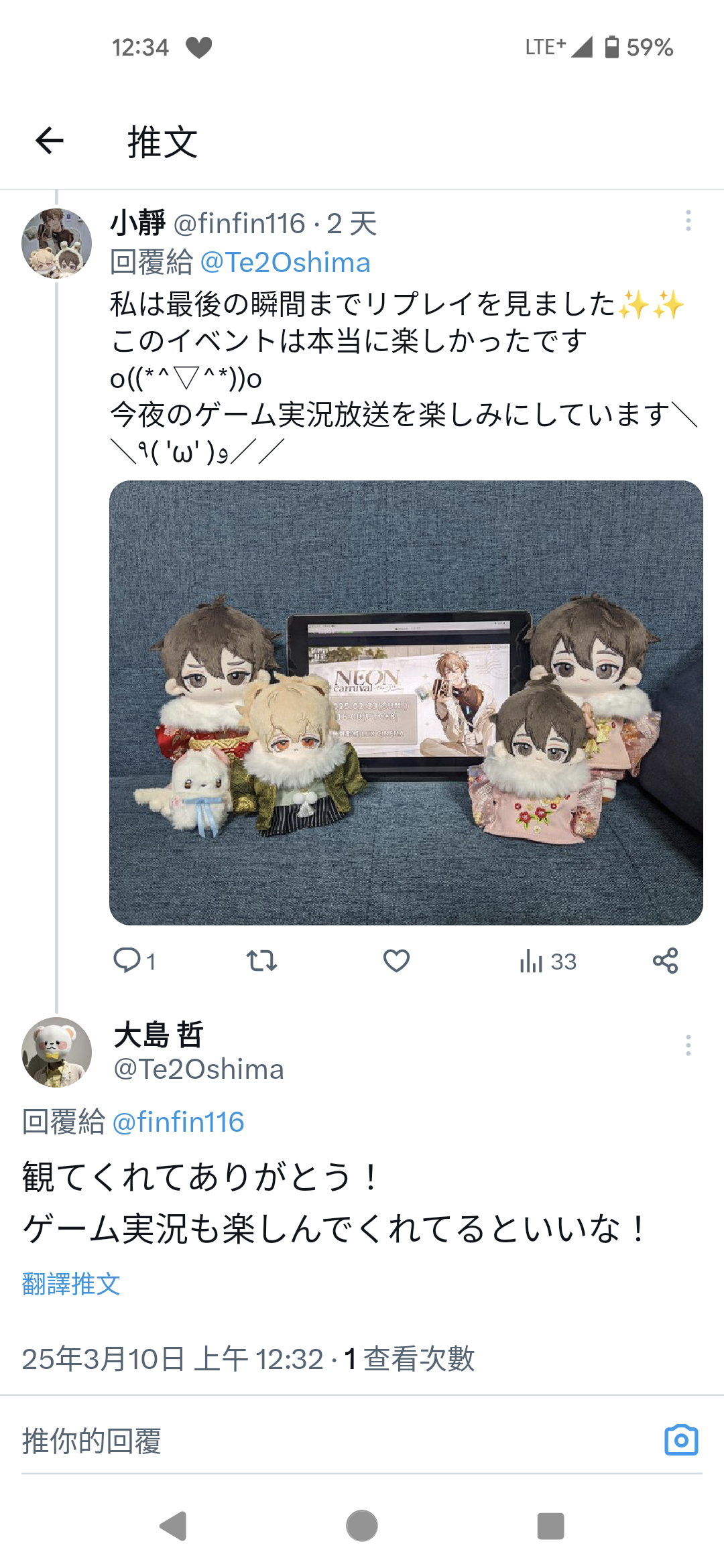
Task: Open three-dot menu on 大島 哲's tweet
Action: (x=688, y=1045)
